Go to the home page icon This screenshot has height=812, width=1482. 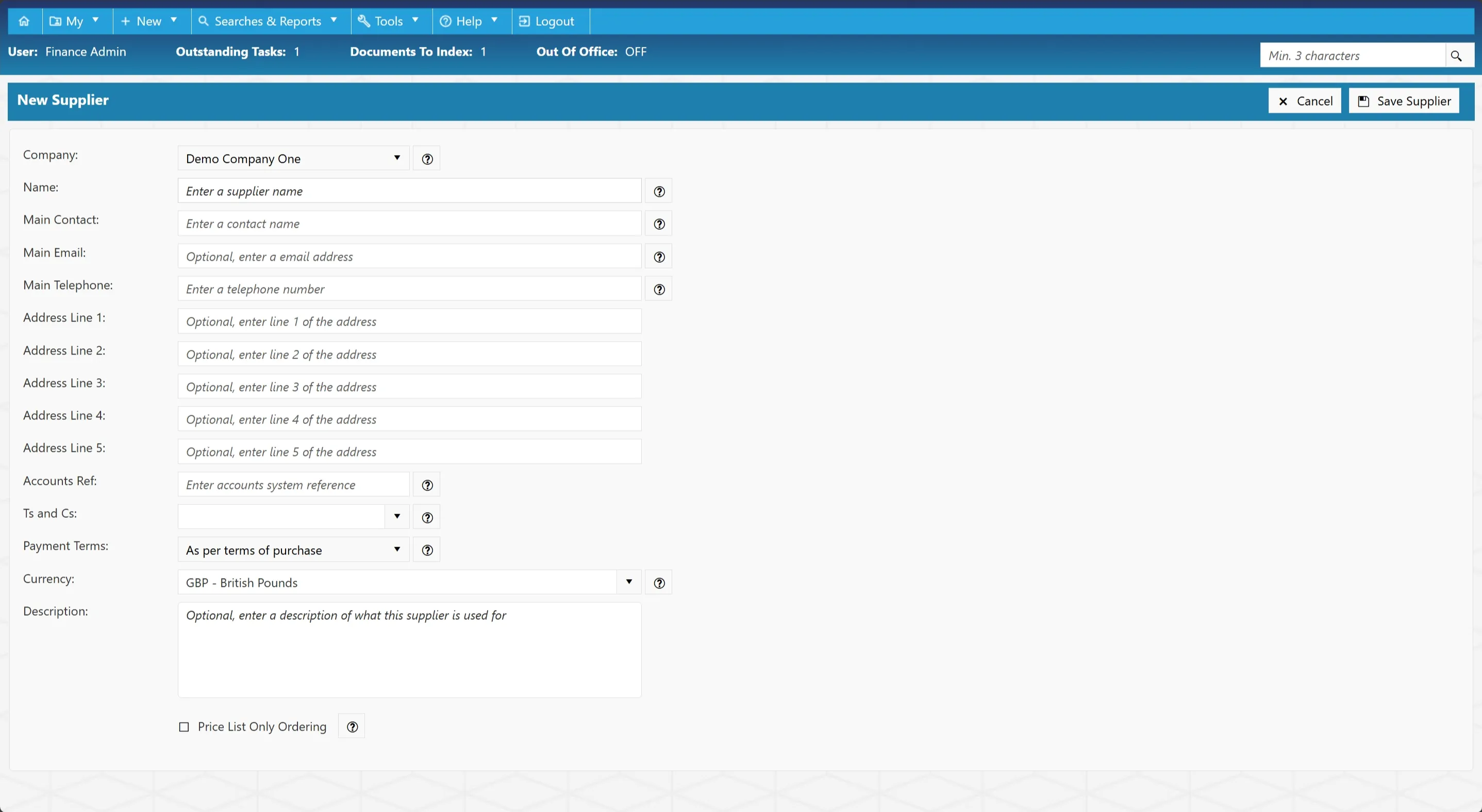[24, 21]
